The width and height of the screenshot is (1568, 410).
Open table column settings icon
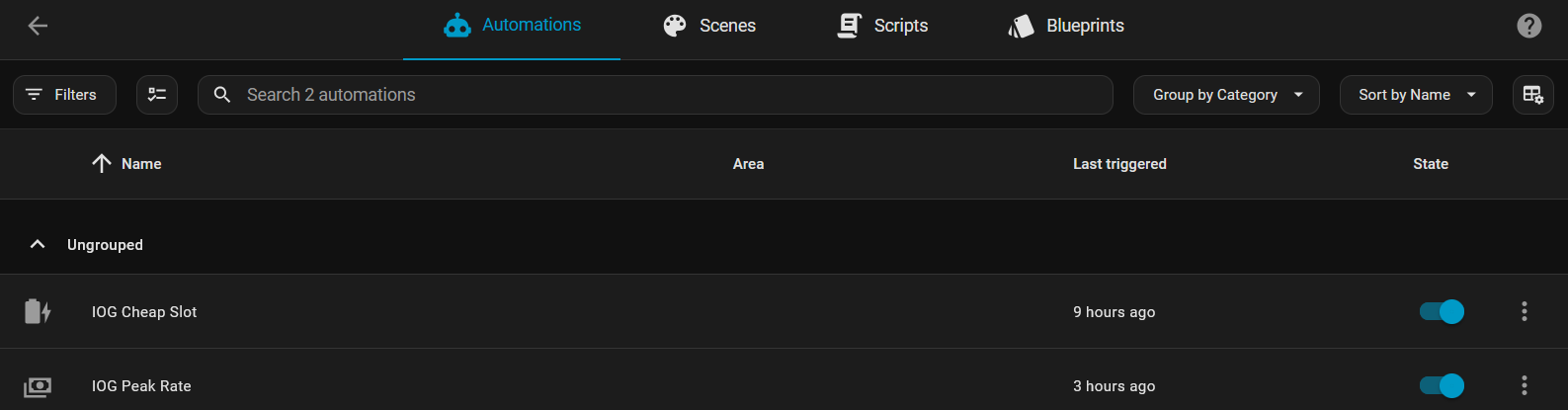pyautogui.click(x=1532, y=95)
